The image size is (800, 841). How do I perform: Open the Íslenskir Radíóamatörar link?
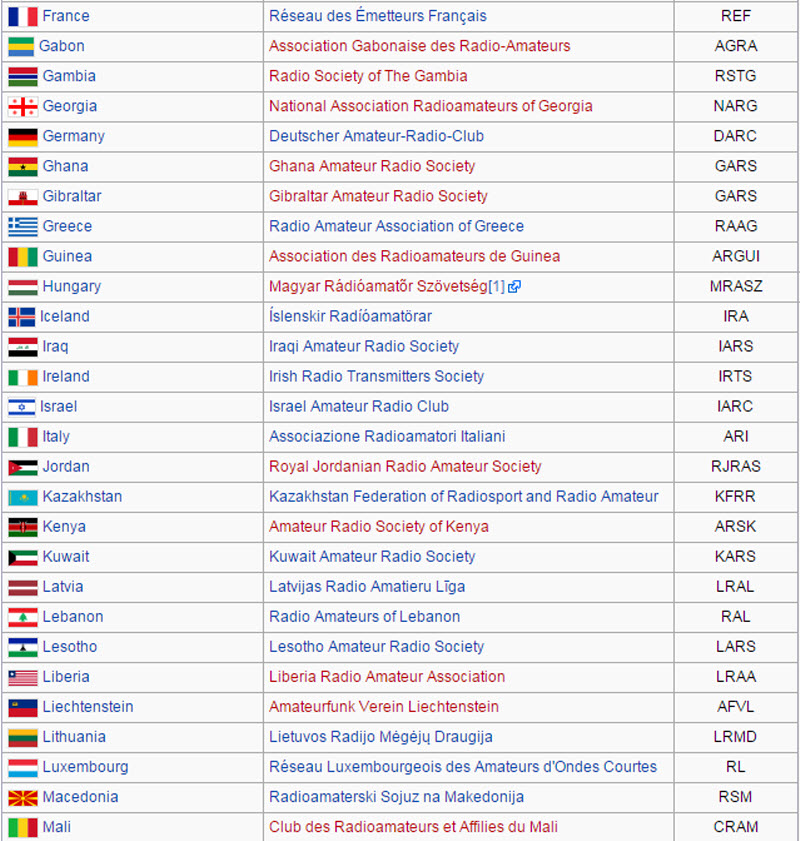pos(351,316)
